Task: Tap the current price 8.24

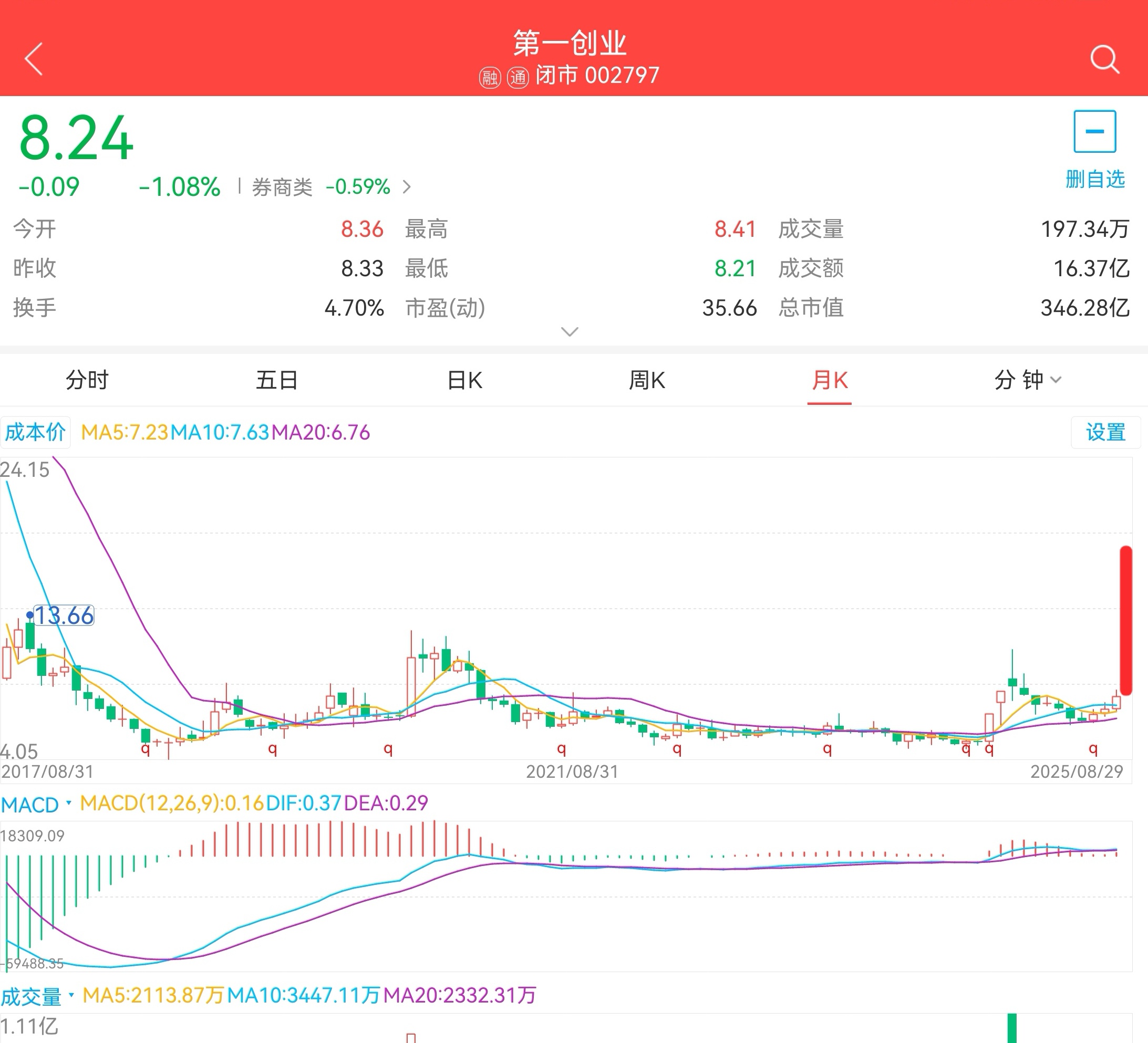Action: (x=76, y=138)
